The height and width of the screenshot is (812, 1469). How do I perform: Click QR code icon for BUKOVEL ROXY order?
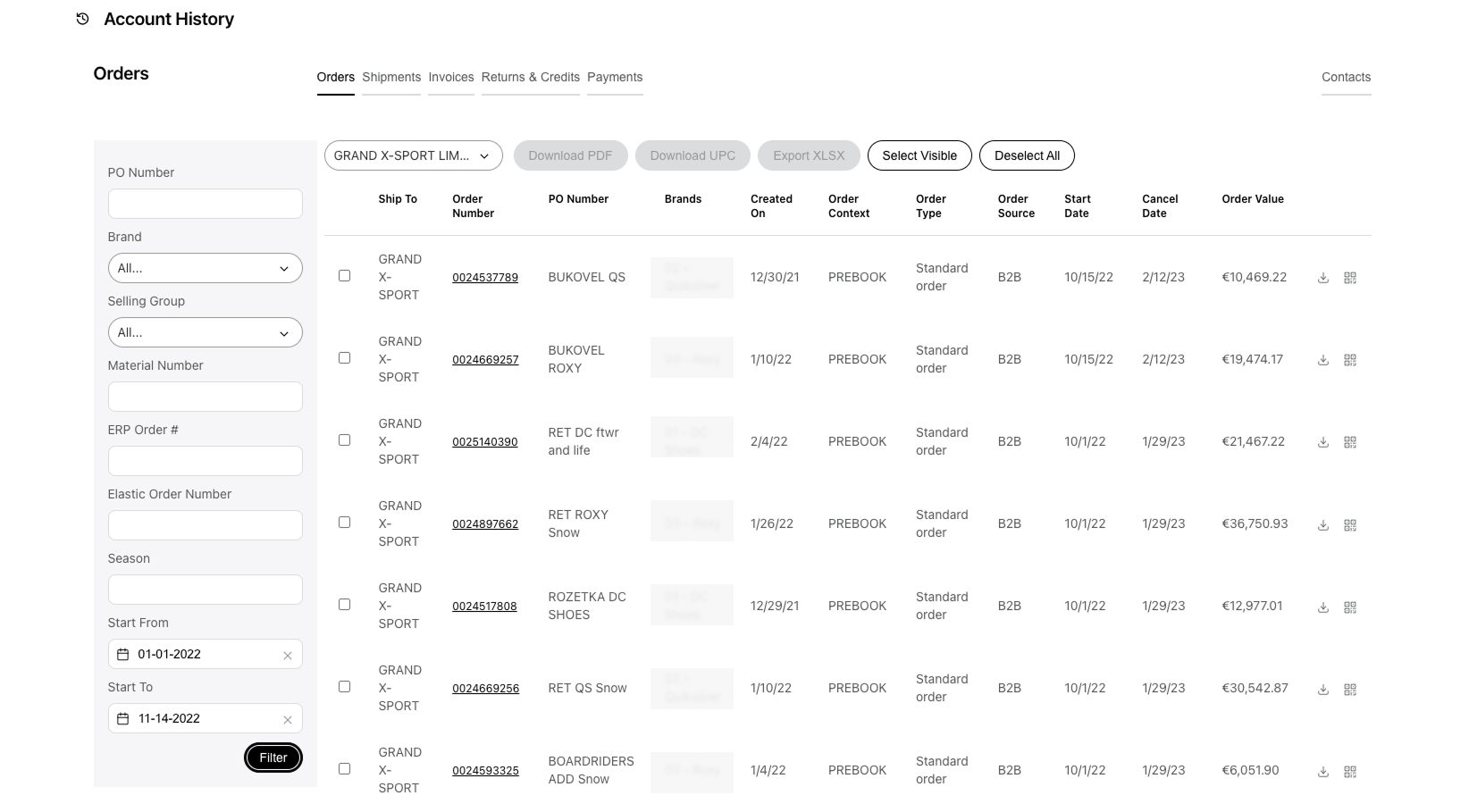1349,360
